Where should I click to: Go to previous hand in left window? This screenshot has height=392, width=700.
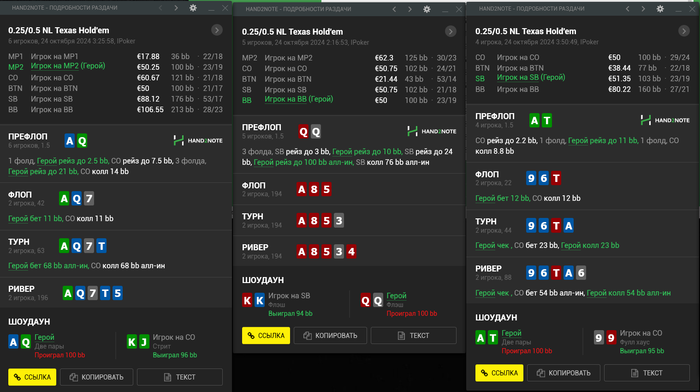point(161,8)
